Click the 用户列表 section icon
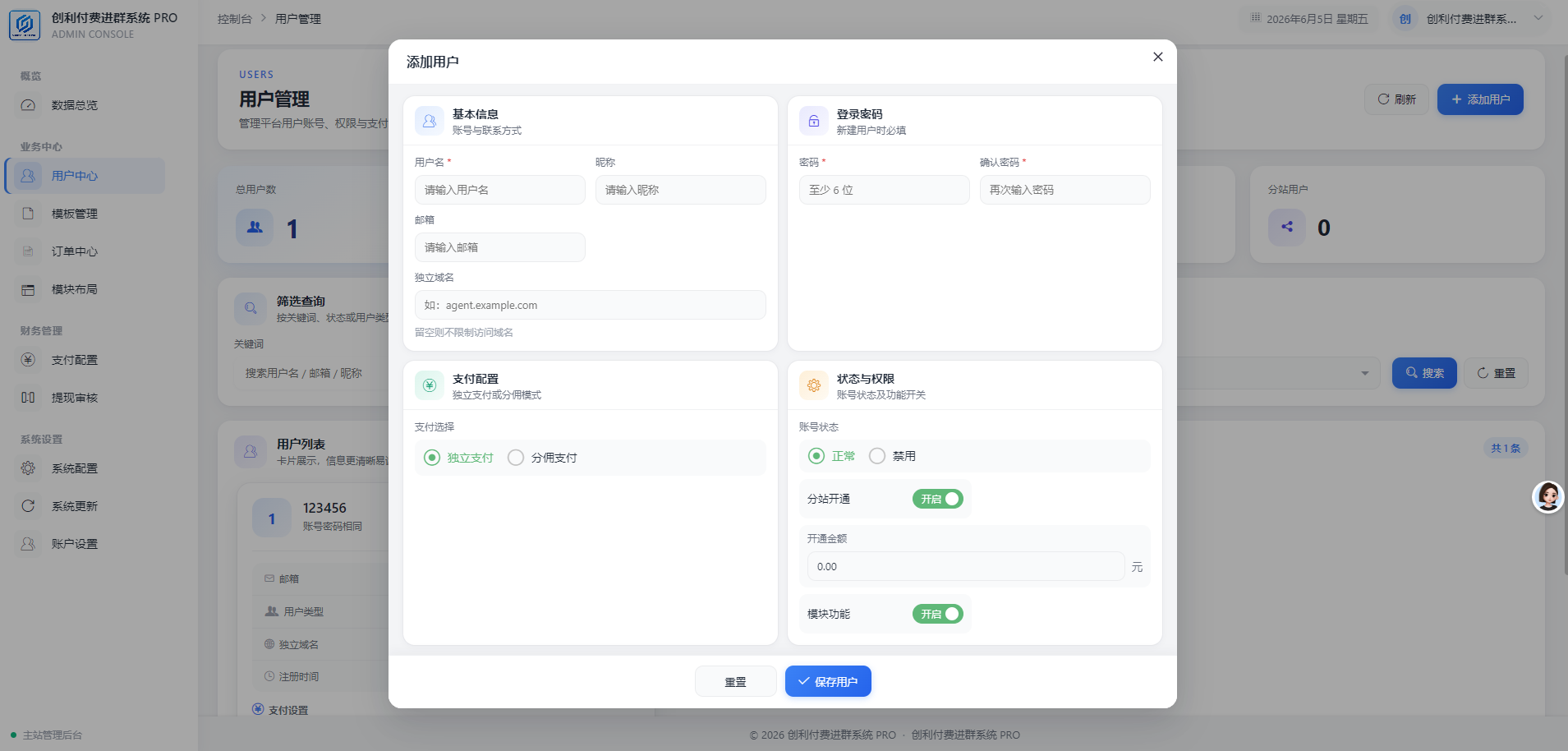This screenshot has height=751, width=1568. (x=251, y=451)
